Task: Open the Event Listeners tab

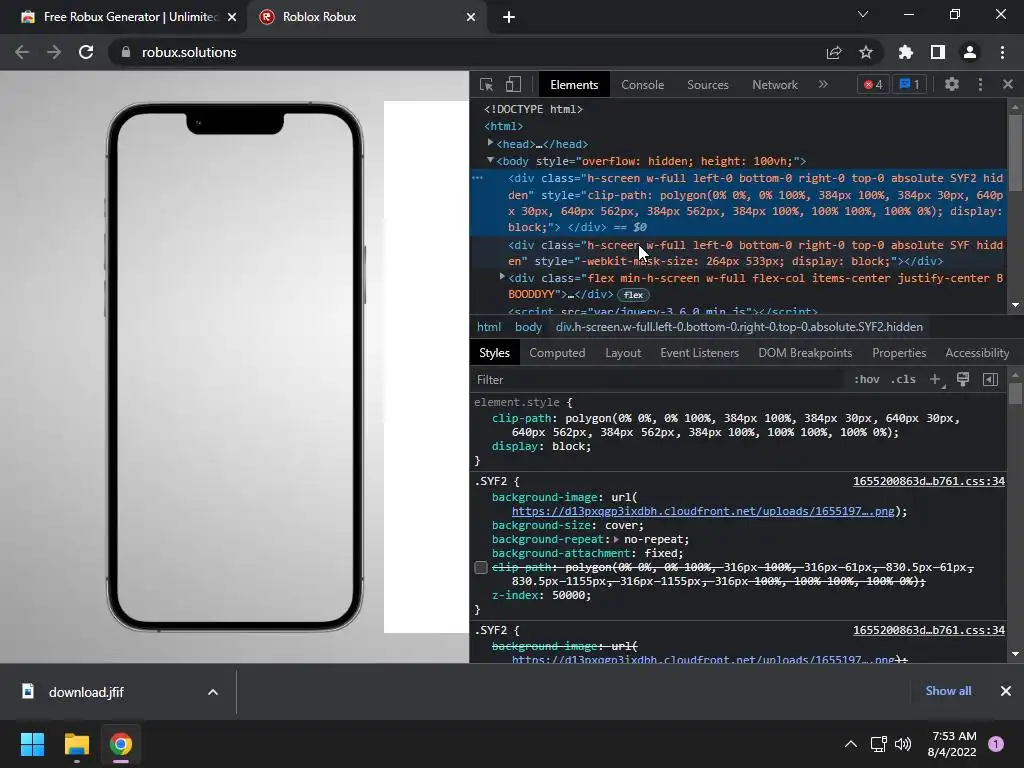Action: 699,353
